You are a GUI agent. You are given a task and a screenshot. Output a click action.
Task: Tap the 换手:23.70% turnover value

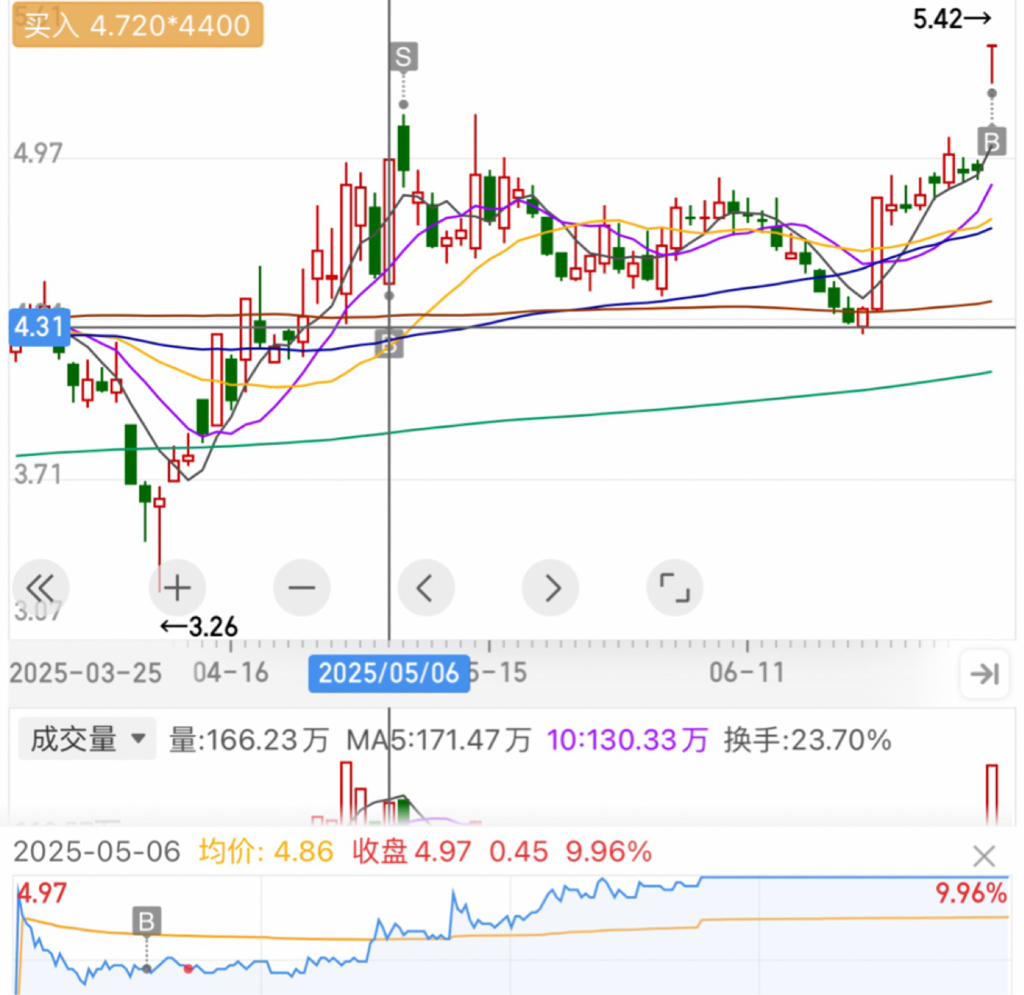tap(807, 740)
